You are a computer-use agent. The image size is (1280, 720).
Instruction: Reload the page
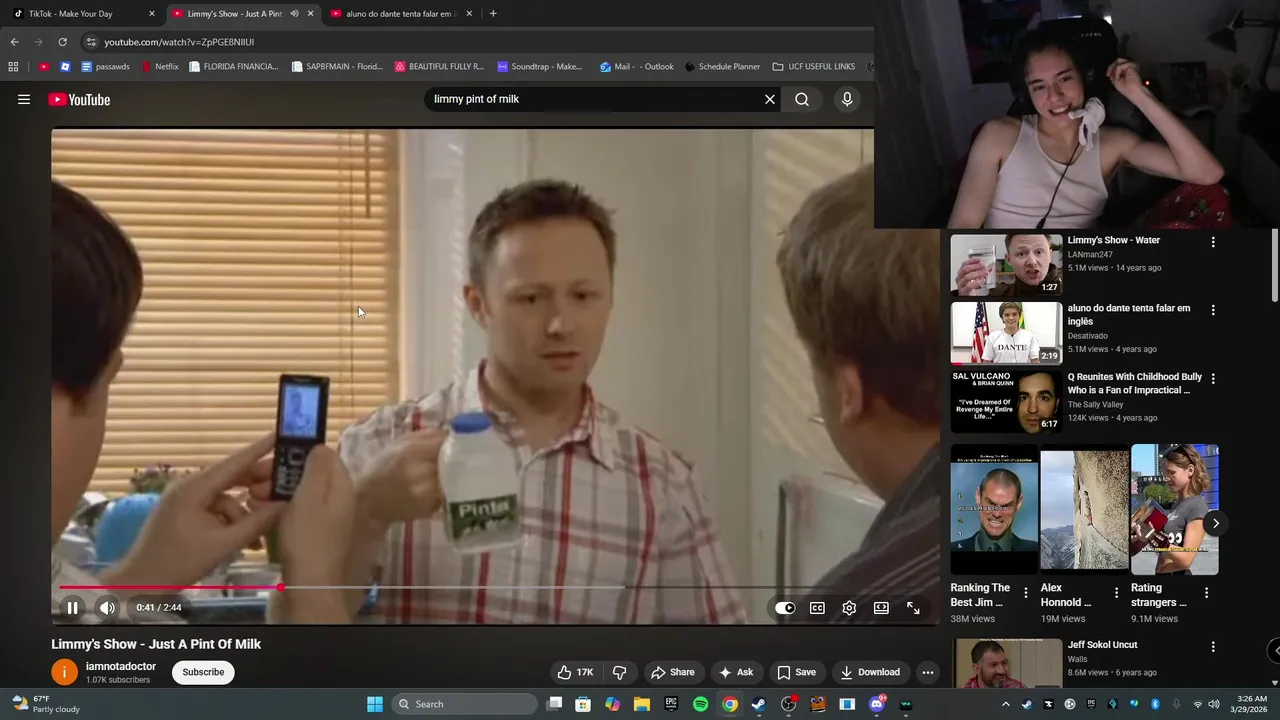(62, 42)
